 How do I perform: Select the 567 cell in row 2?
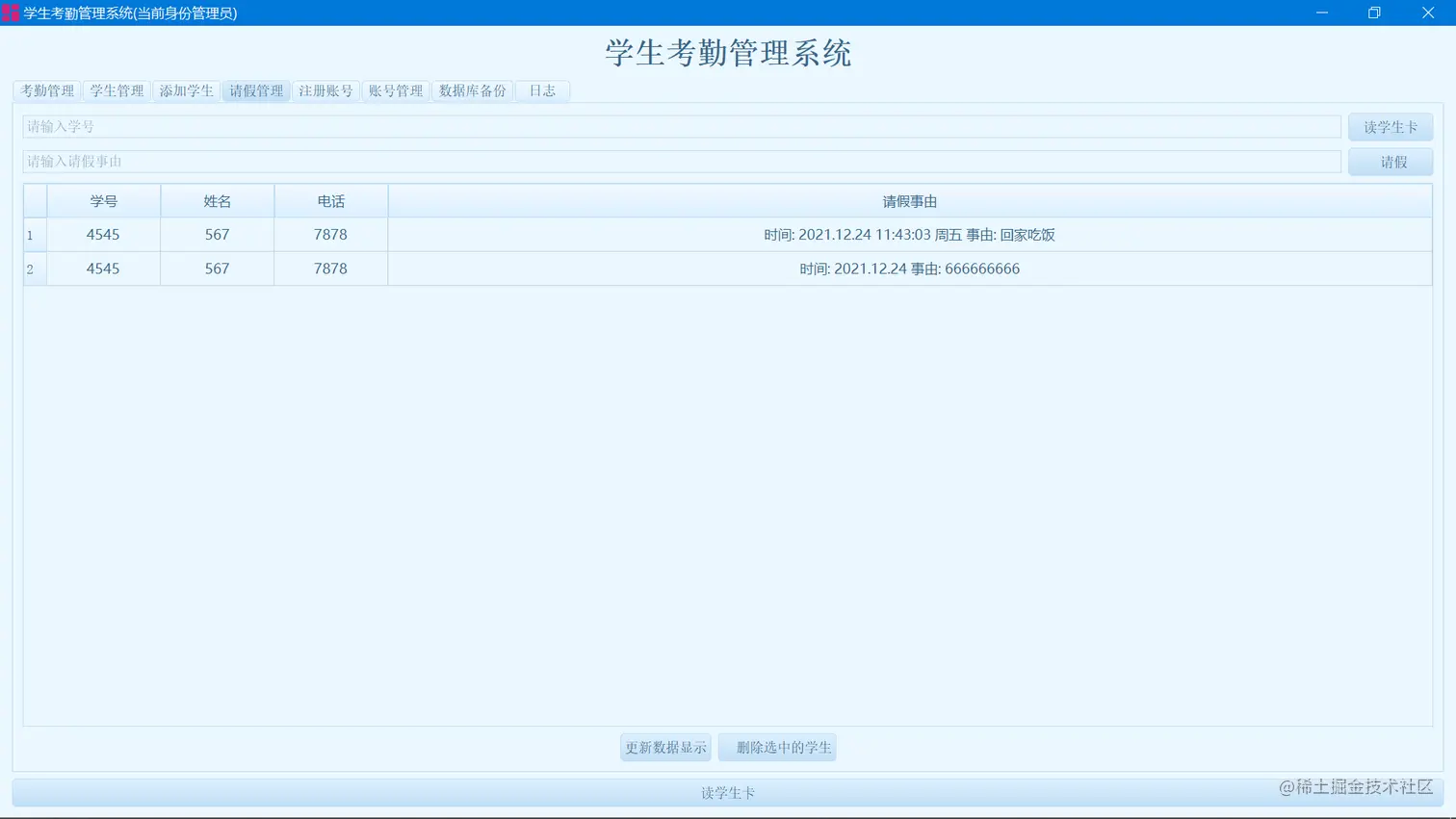coord(218,269)
